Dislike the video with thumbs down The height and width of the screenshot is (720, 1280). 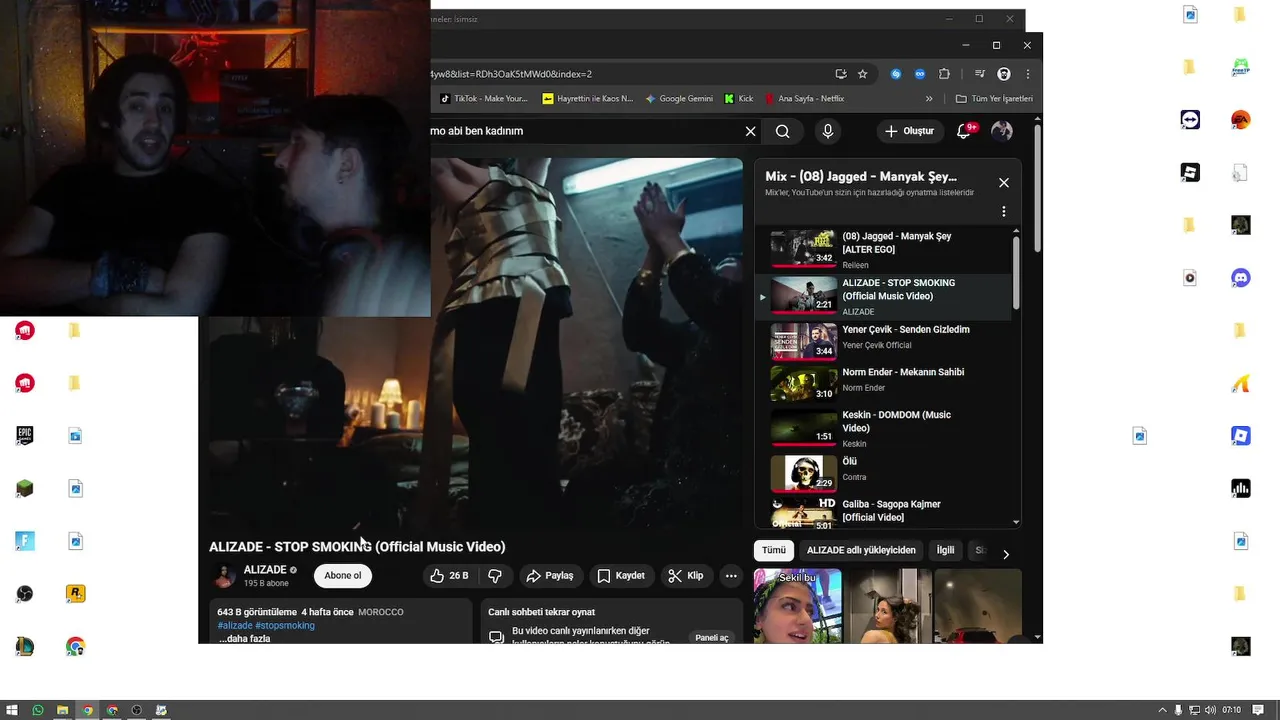pyautogui.click(x=495, y=576)
